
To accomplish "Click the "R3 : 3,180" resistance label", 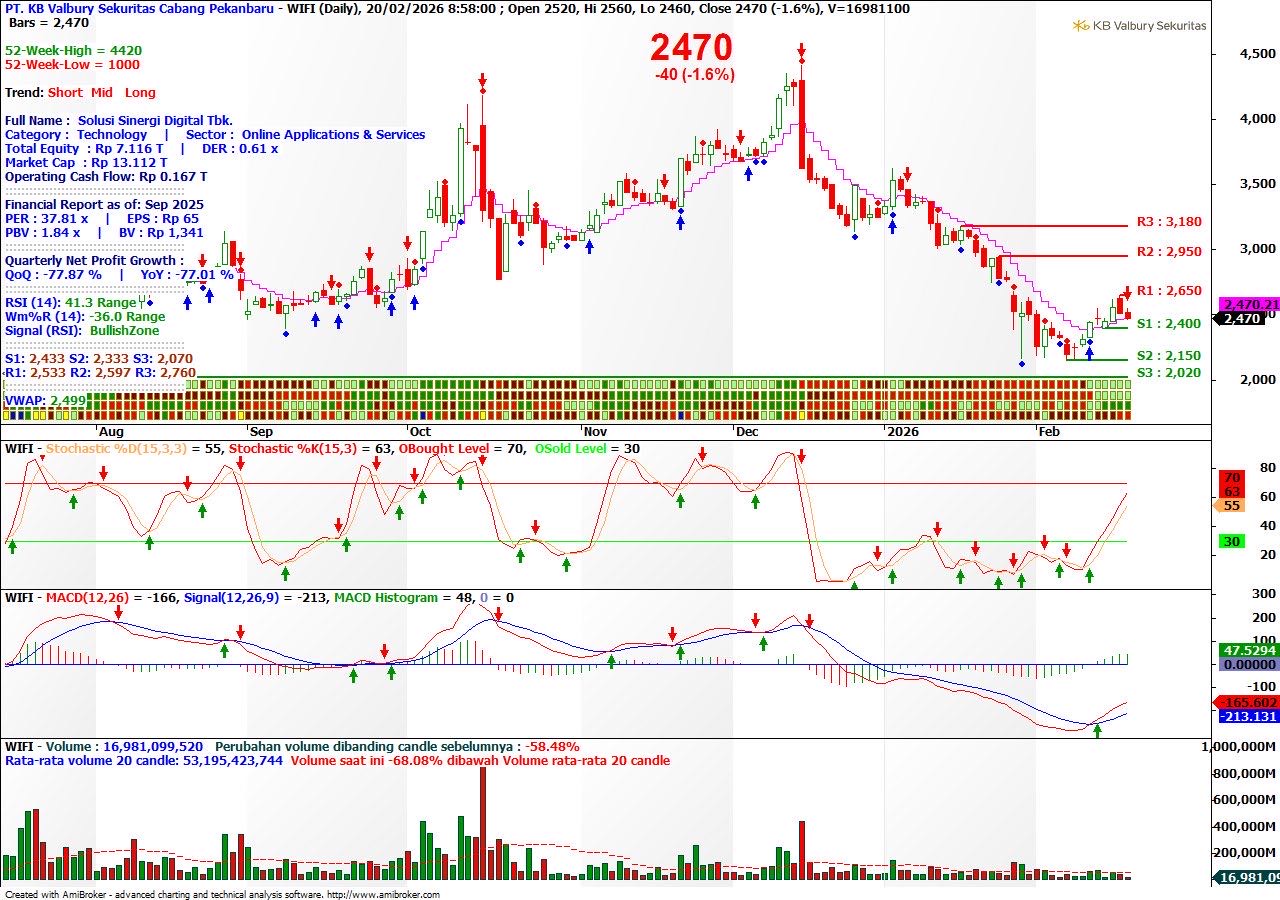I will click(x=1169, y=221).
